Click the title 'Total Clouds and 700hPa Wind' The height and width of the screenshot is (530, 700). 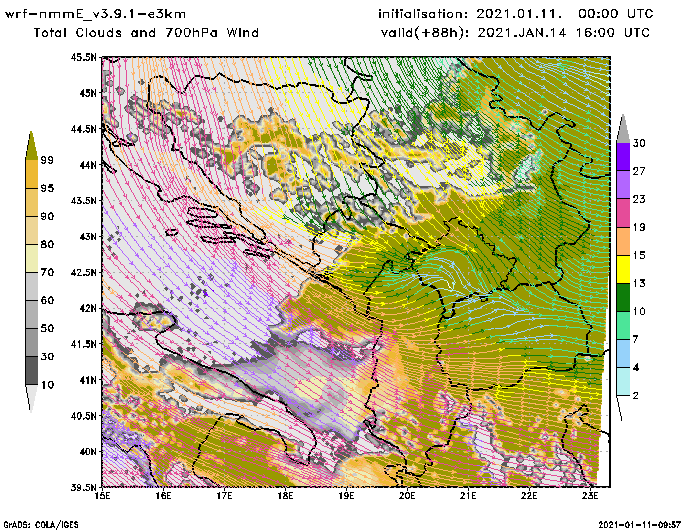point(146,33)
